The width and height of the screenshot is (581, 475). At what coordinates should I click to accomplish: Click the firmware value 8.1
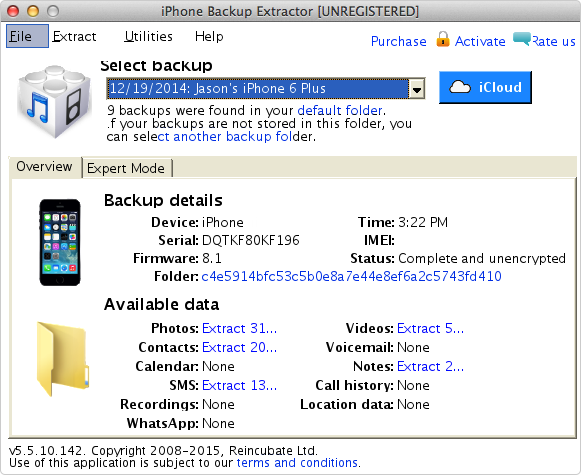(212, 259)
